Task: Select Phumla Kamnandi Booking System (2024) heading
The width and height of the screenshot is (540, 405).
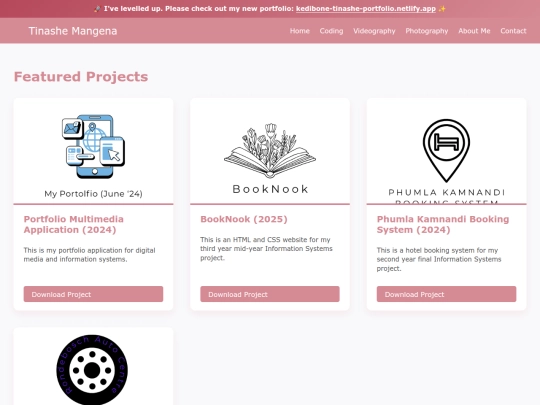Action: pos(443,225)
